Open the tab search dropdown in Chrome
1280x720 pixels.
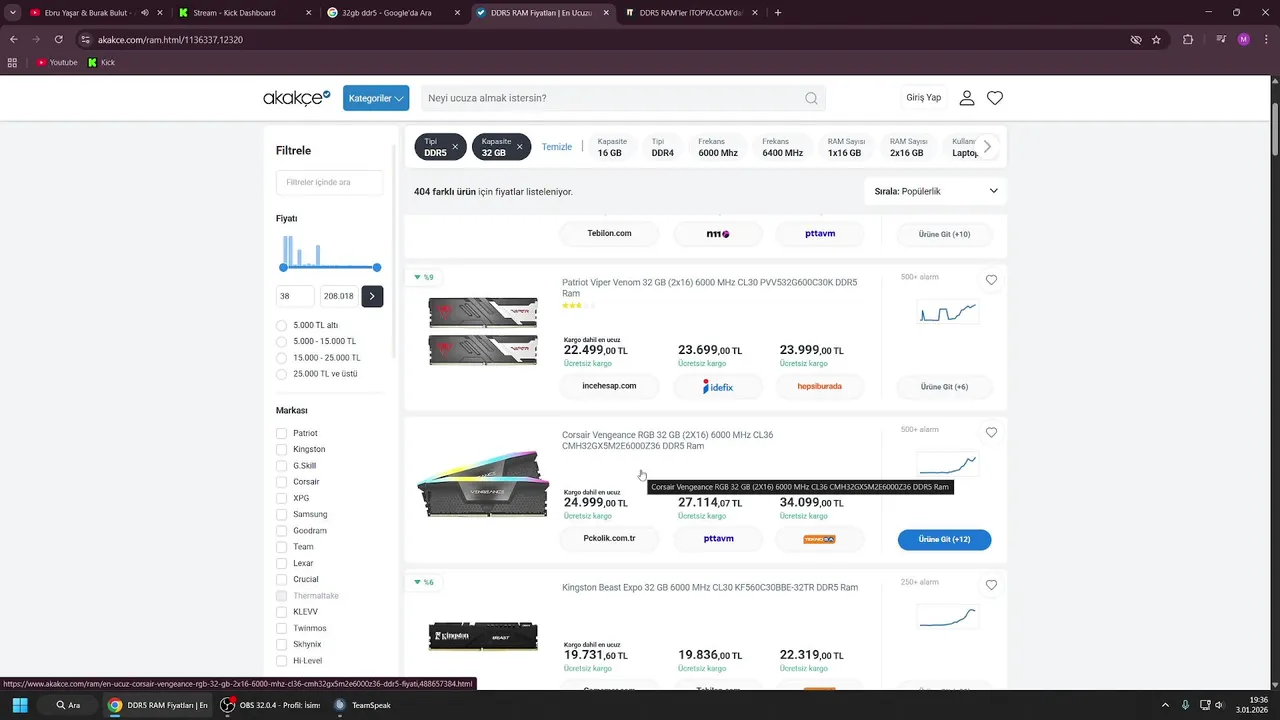point(12,13)
